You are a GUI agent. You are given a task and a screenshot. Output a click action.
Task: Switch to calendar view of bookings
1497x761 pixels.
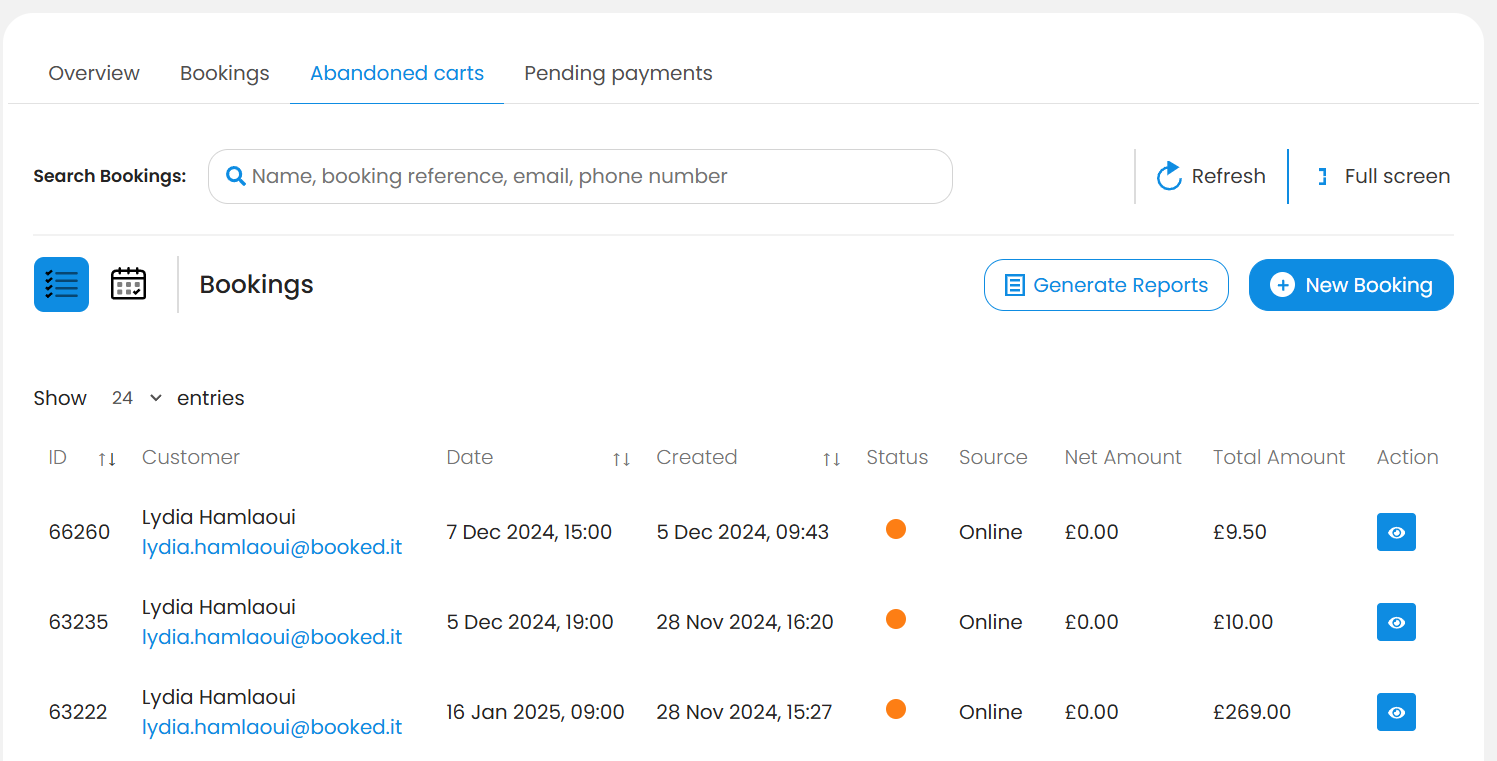(x=128, y=284)
